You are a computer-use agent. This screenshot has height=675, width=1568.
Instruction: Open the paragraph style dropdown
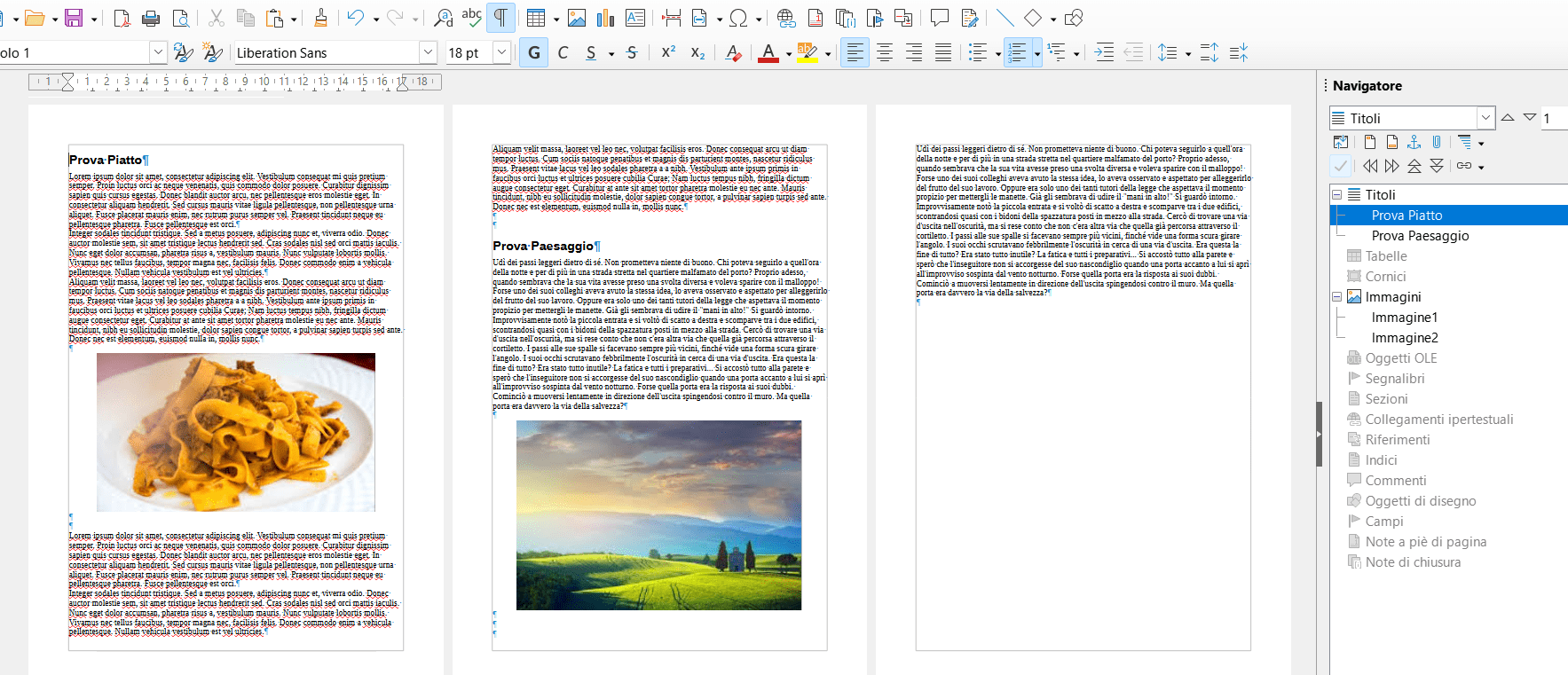pos(158,52)
